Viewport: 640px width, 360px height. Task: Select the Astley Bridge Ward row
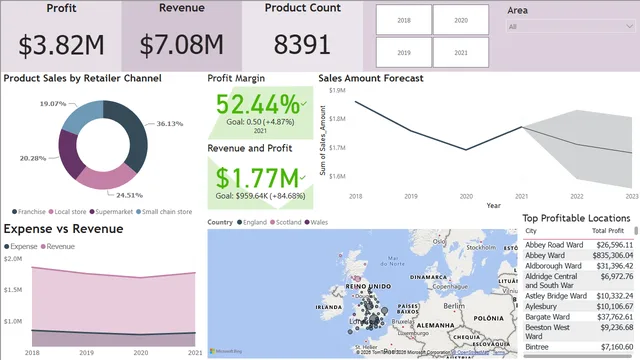tap(579, 296)
